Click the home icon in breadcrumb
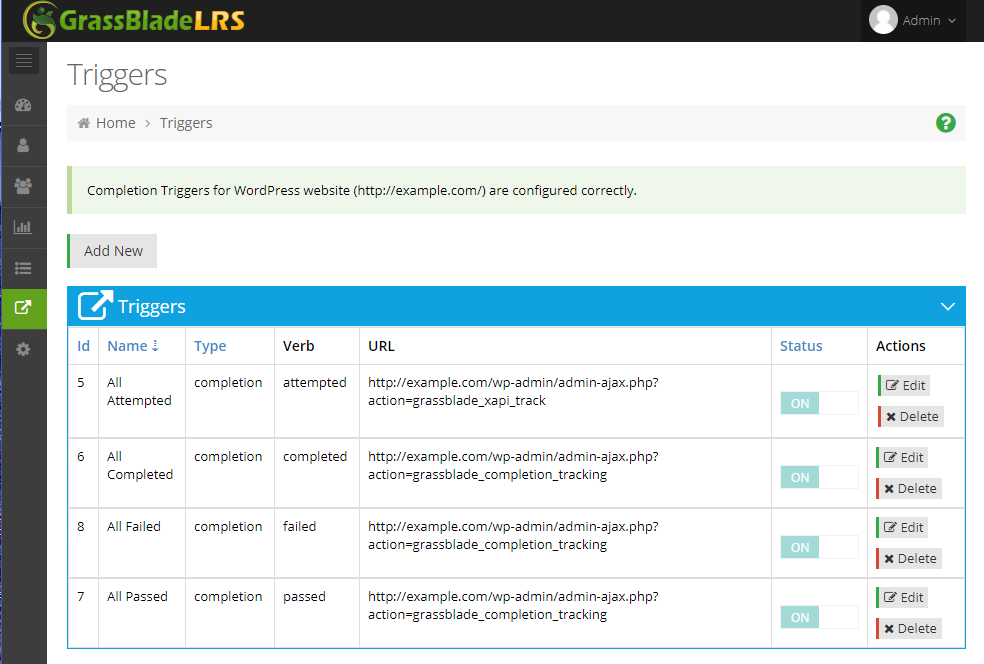The image size is (984, 664). pyautogui.click(x=83, y=123)
